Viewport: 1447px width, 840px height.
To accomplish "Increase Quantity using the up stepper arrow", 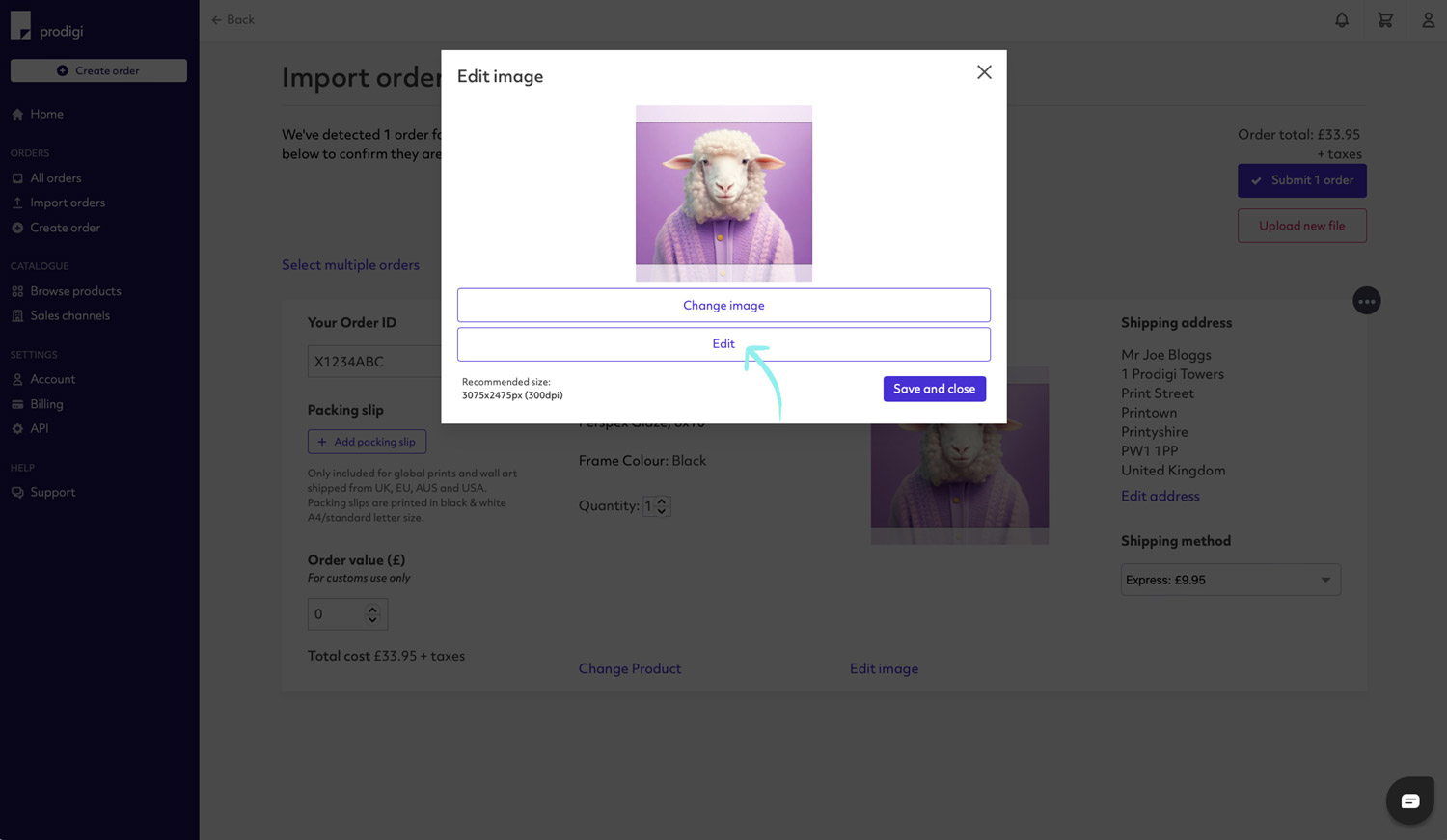I will (x=662, y=501).
